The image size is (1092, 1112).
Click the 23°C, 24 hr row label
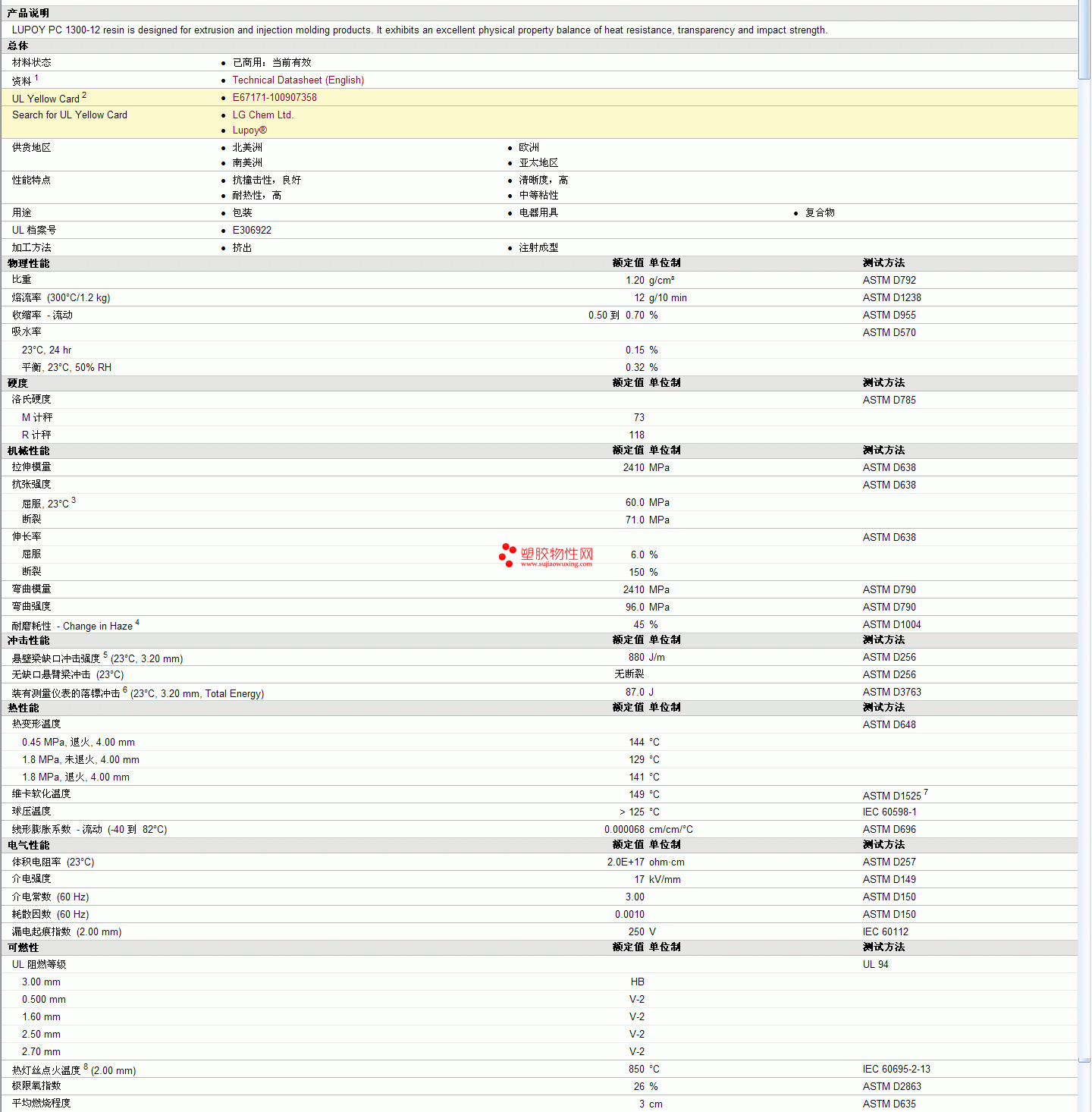[x=46, y=350]
